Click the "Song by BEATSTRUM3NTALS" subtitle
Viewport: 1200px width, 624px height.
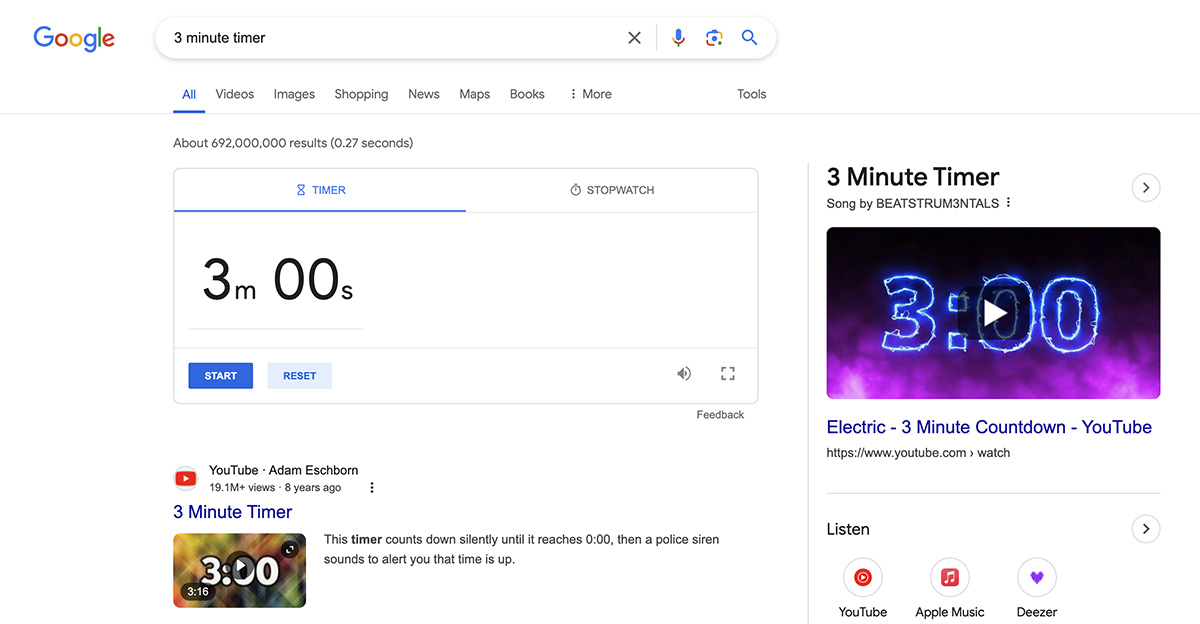[913, 203]
